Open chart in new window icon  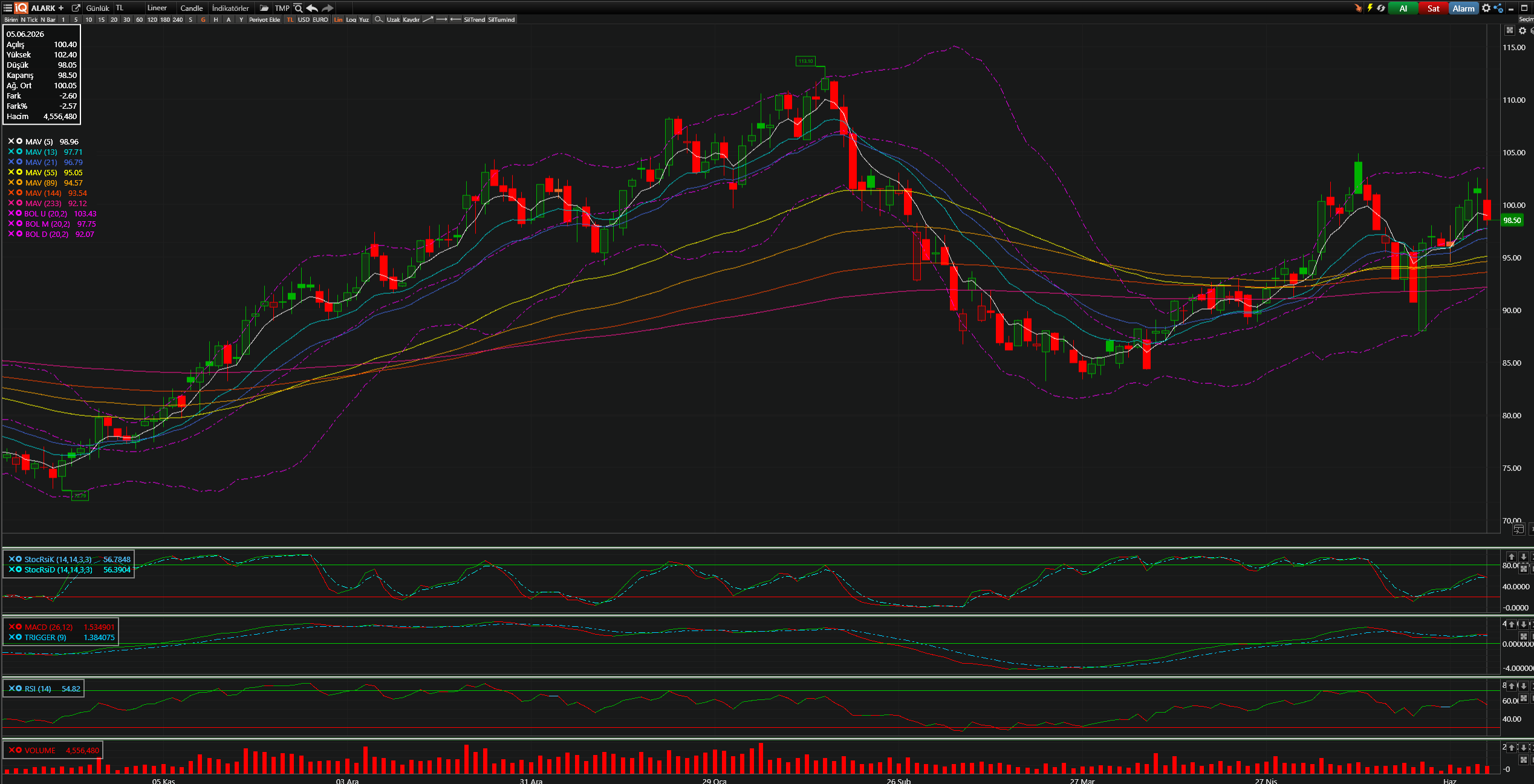click(76, 8)
